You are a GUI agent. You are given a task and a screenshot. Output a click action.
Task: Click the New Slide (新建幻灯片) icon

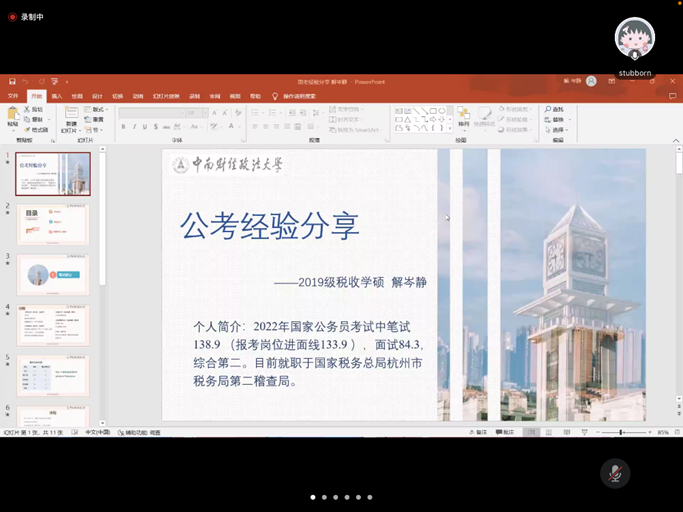[x=71, y=116]
